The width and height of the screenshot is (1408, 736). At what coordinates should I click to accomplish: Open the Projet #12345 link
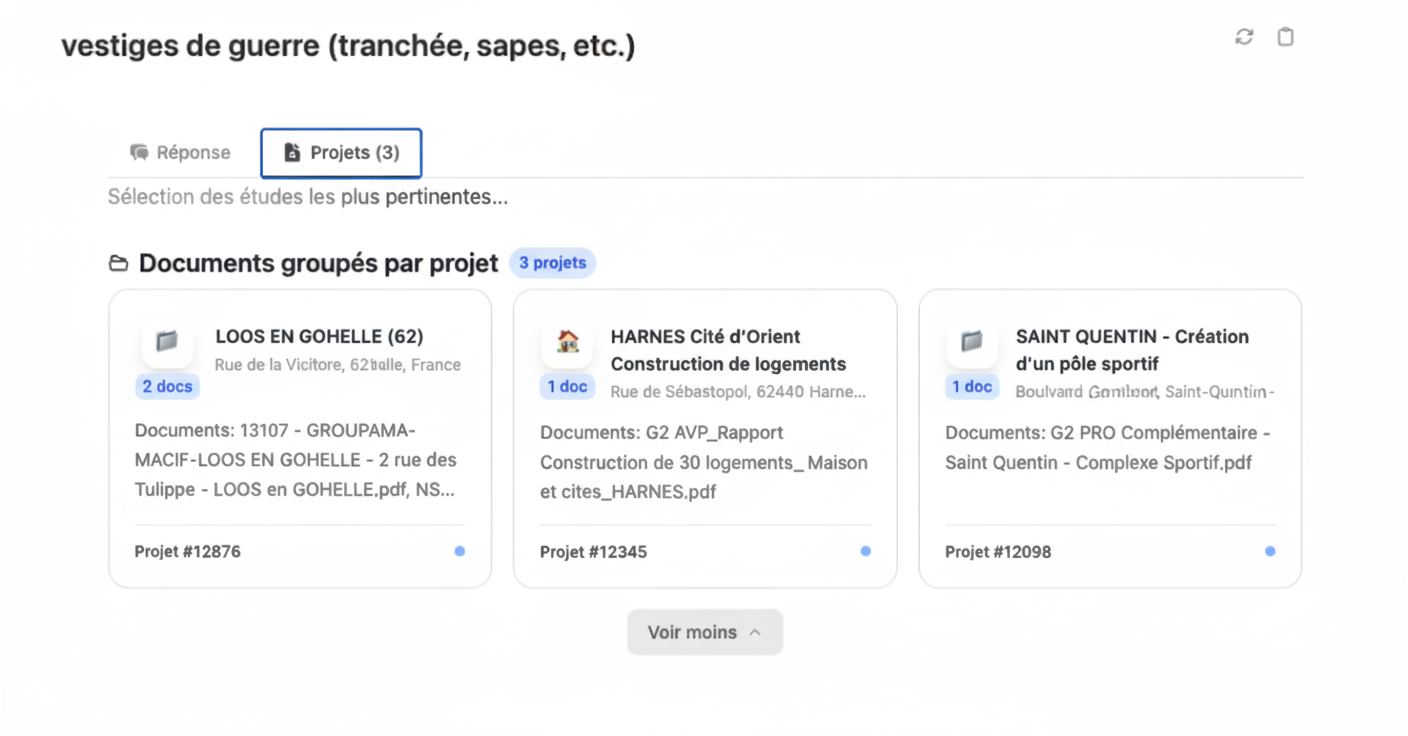point(593,551)
